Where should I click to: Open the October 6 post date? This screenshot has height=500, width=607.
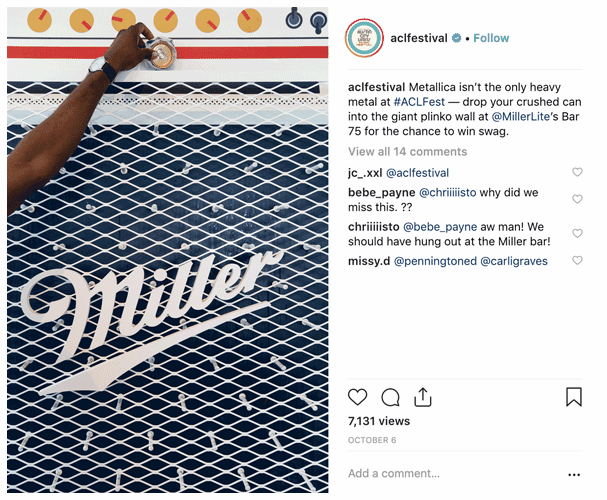tap(372, 440)
